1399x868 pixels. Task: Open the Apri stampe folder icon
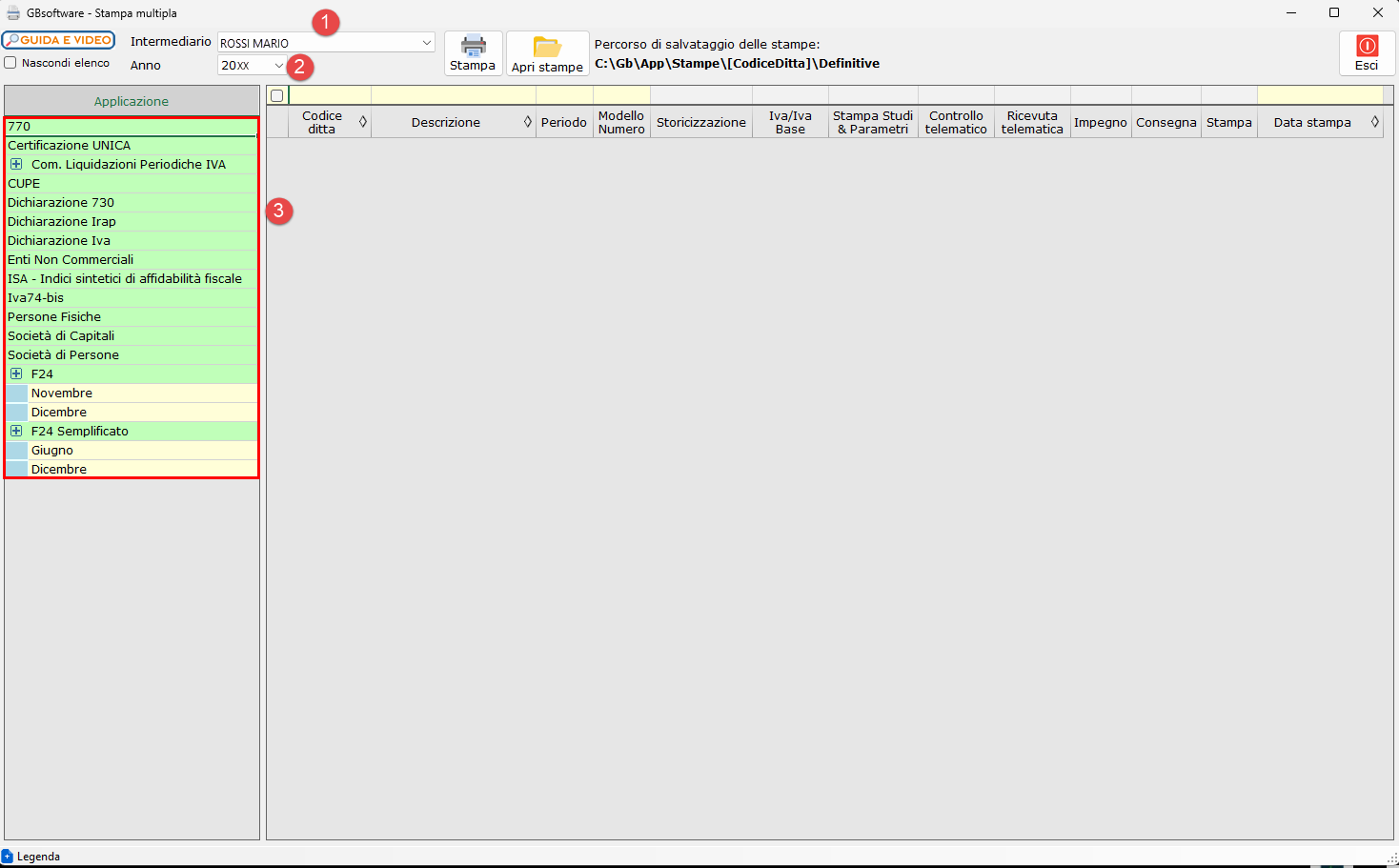547,47
